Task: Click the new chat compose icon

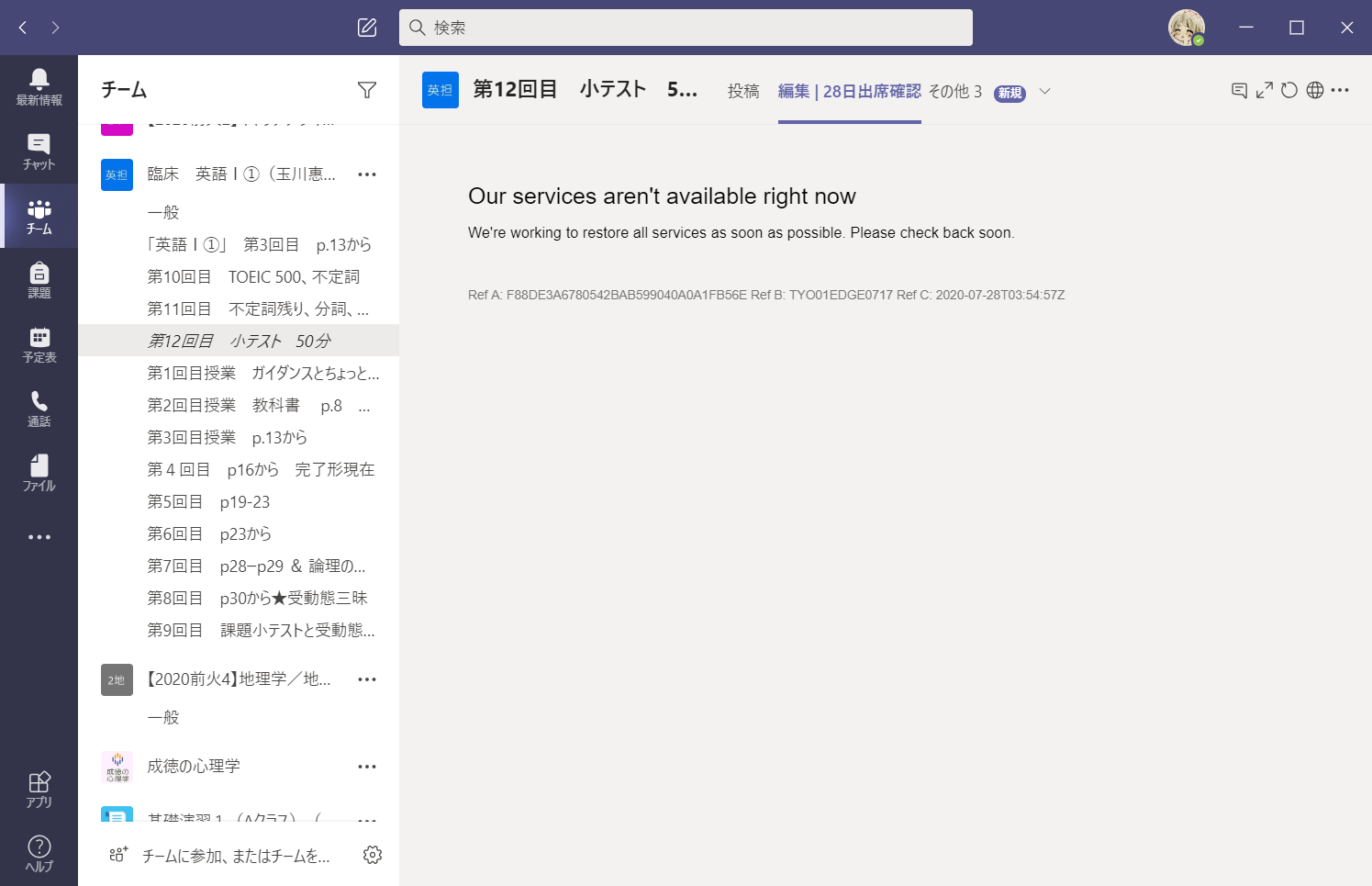Action: [367, 28]
